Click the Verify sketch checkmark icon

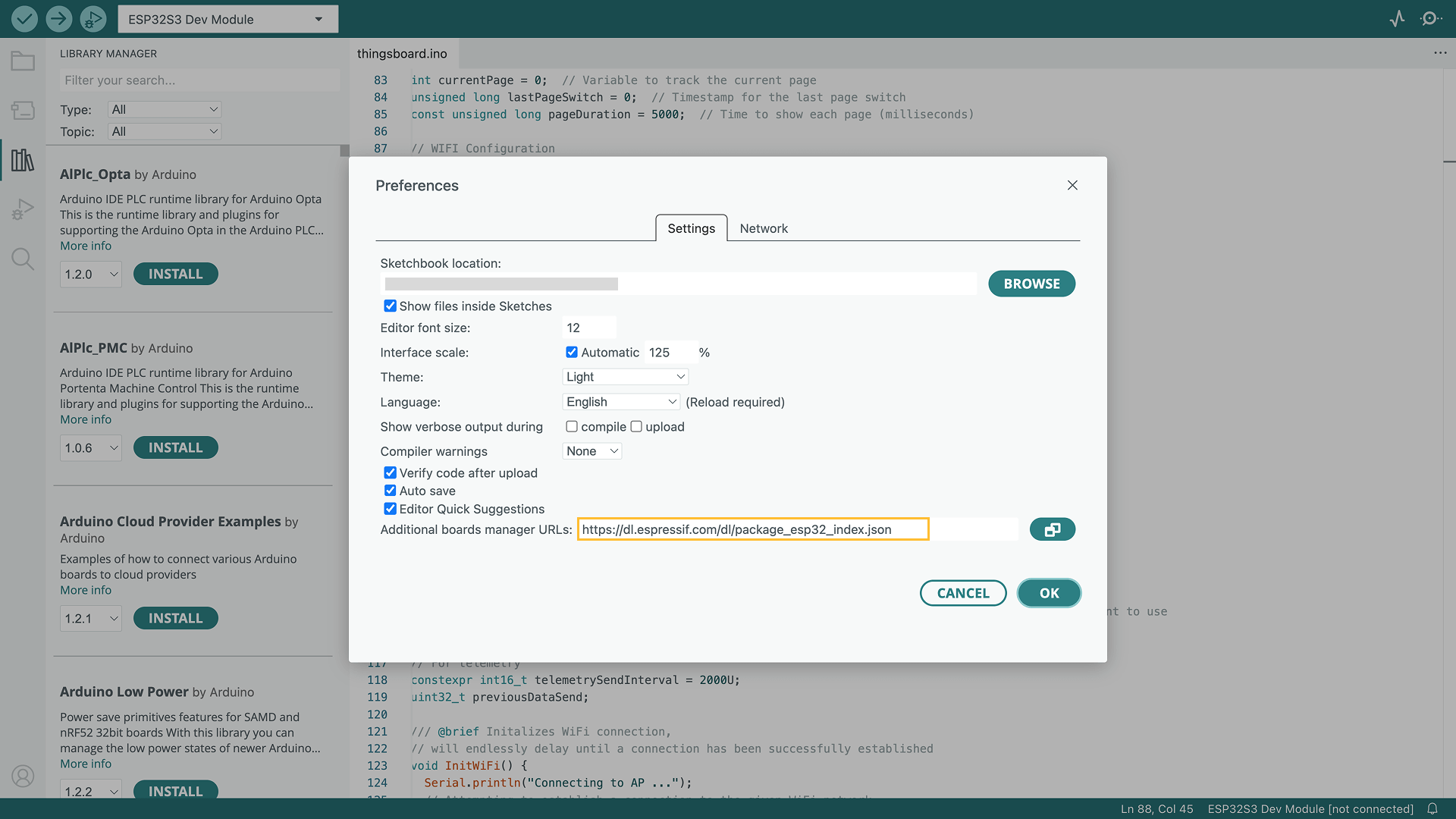point(24,18)
